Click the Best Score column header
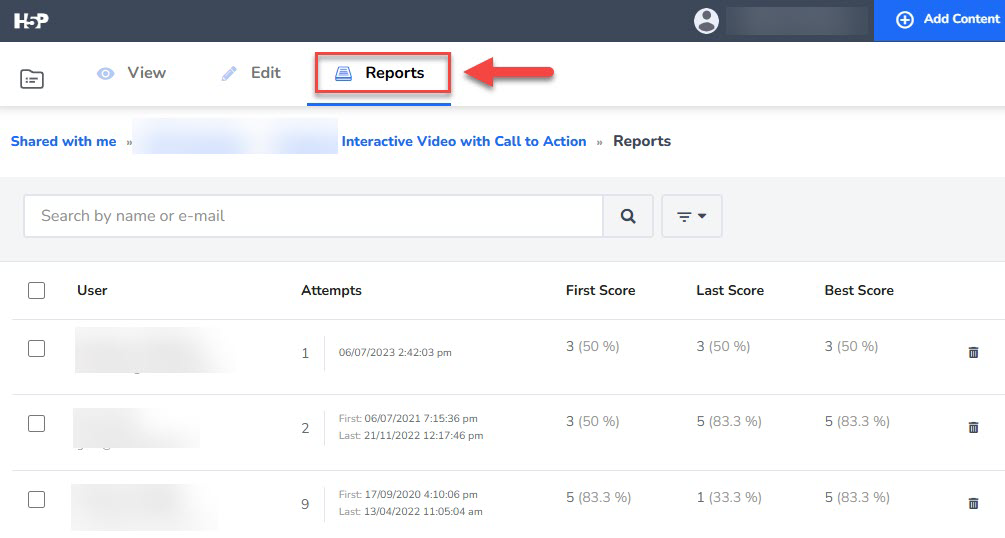This screenshot has width=1005, height=538. [x=859, y=290]
